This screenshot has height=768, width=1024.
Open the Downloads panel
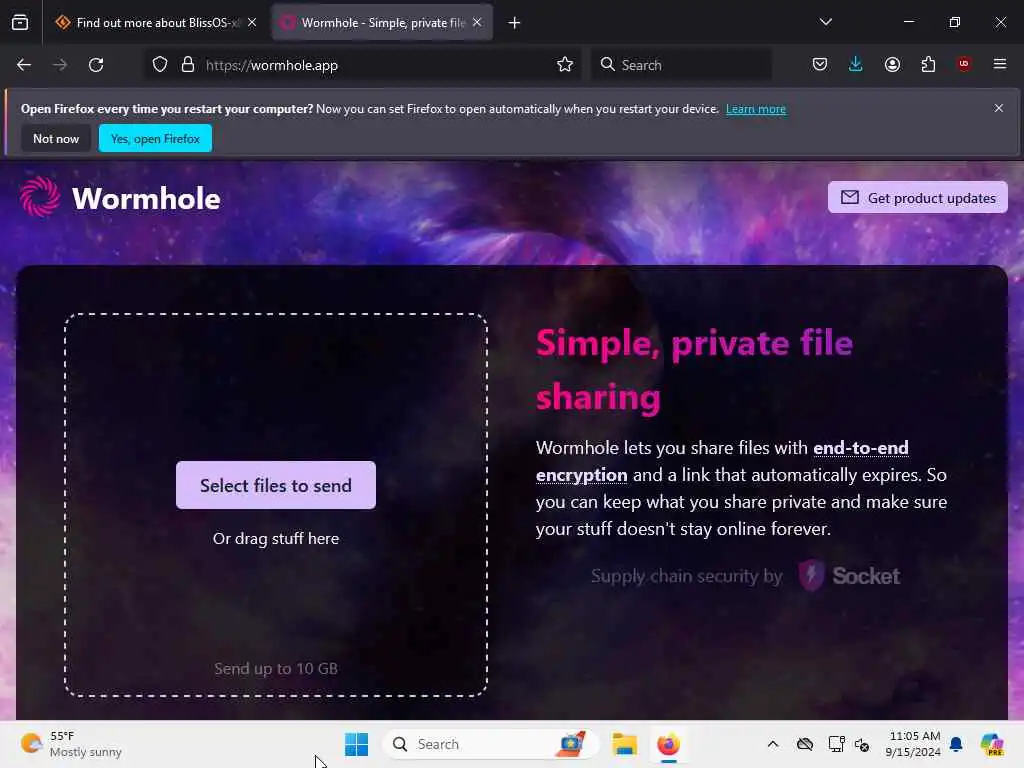click(x=856, y=64)
